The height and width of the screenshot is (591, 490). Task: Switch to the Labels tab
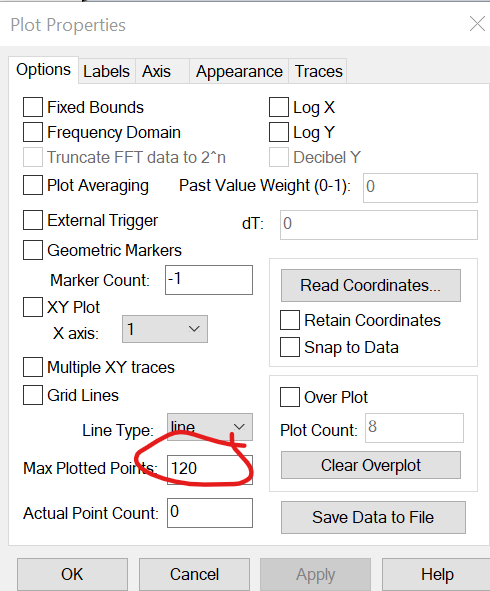click(106, 71)
